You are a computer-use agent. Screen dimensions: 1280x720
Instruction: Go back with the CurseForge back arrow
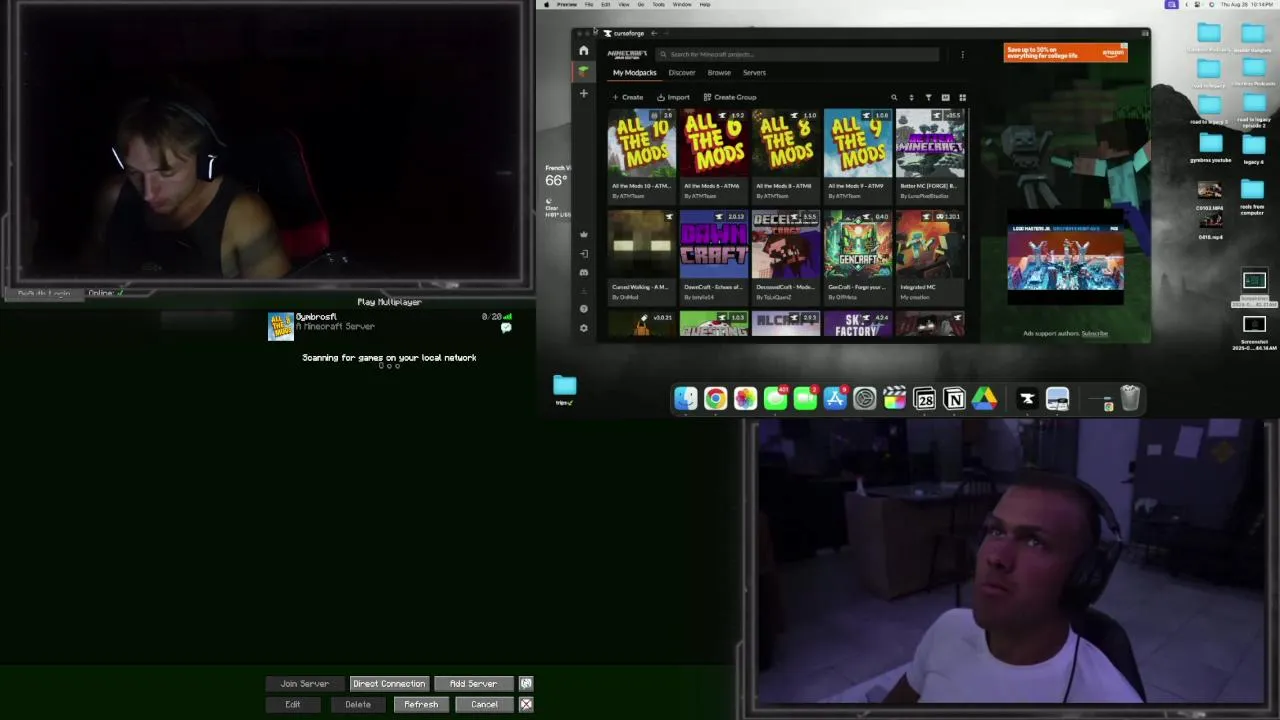pyautogui.click(x=654, y=33)
